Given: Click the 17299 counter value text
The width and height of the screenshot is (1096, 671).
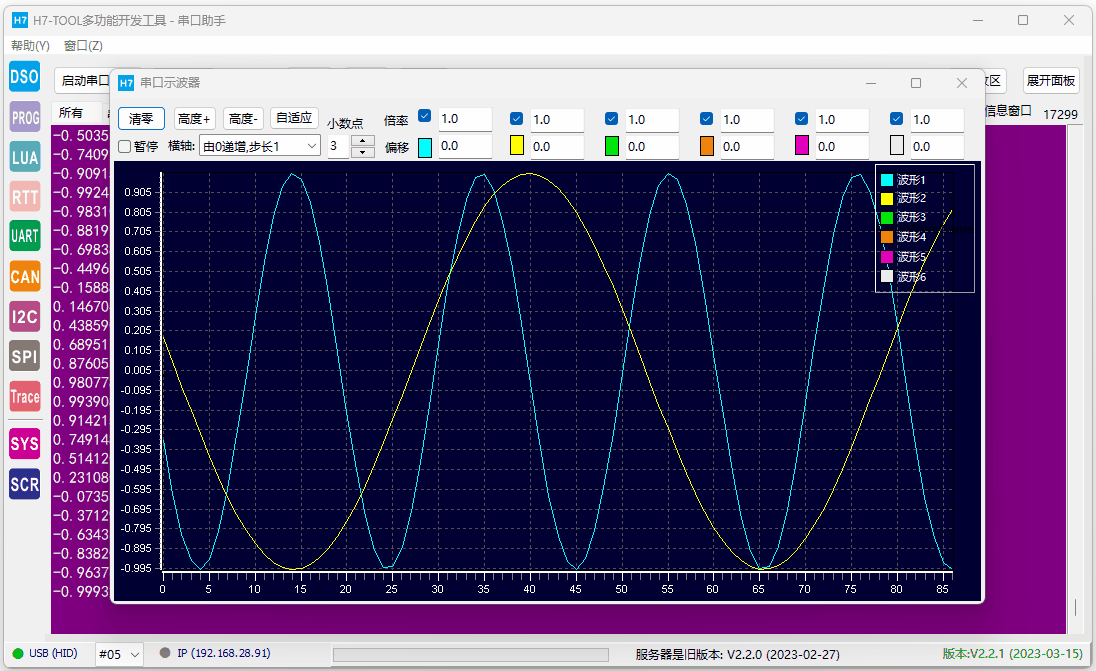Looking at the screenshot, I should click(x=1060, y=114).
